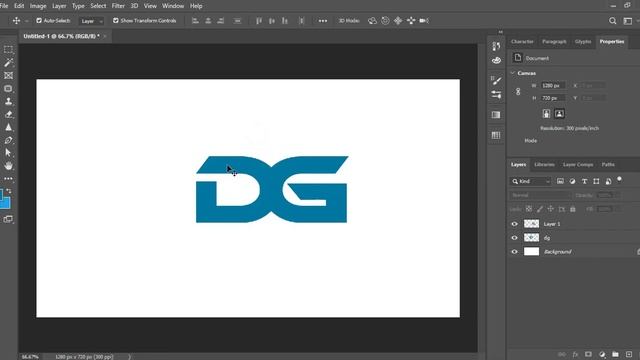The width and height of the screenshot is (640, 360).
Task: Click portrait canvas orientation icon
Action: click(546, 114)
